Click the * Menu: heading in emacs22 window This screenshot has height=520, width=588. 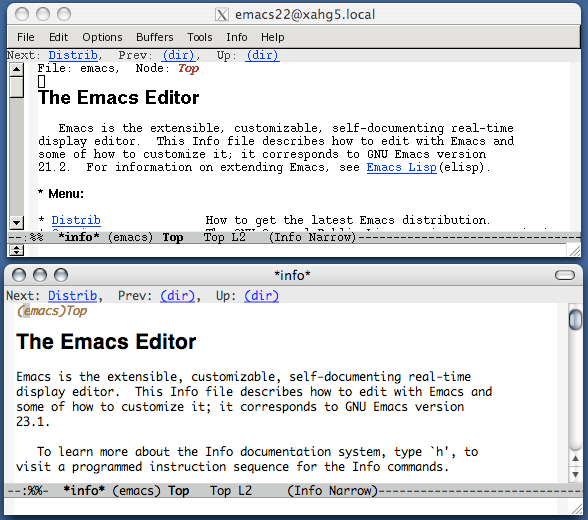[x=61, y=194]
